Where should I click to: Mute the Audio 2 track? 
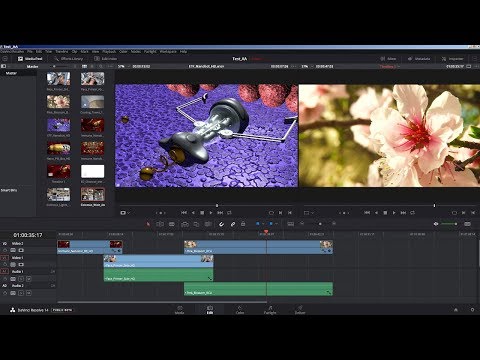29,293
